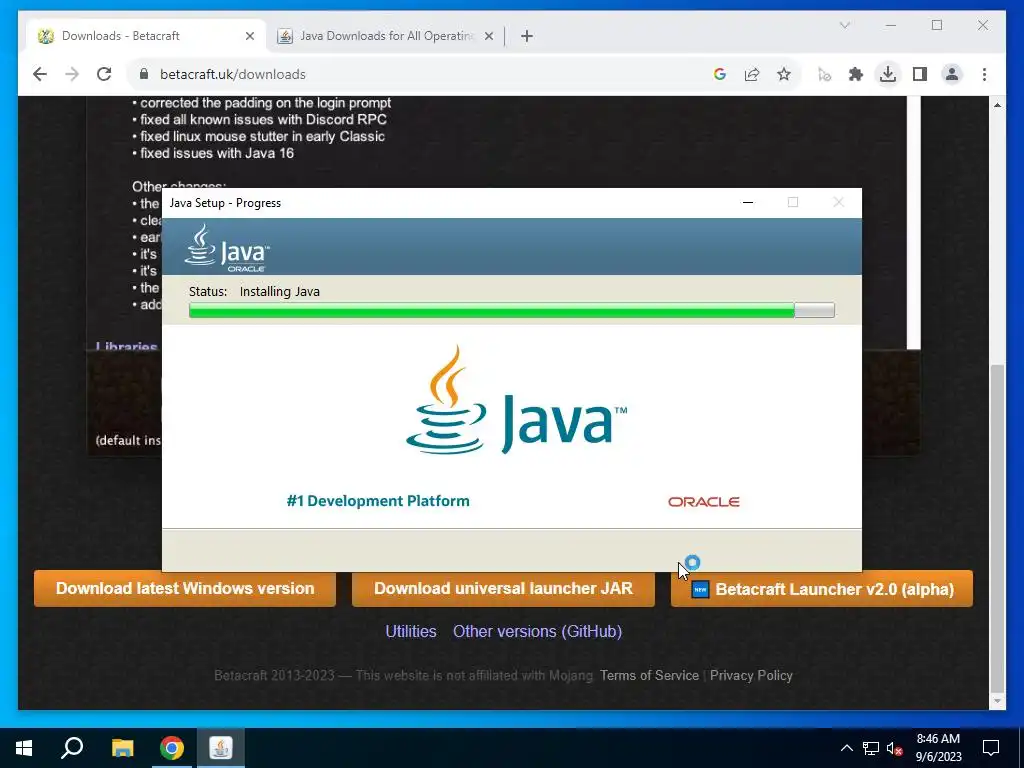
Task: Click the large Java logo in installer
Action: (516, 400)
